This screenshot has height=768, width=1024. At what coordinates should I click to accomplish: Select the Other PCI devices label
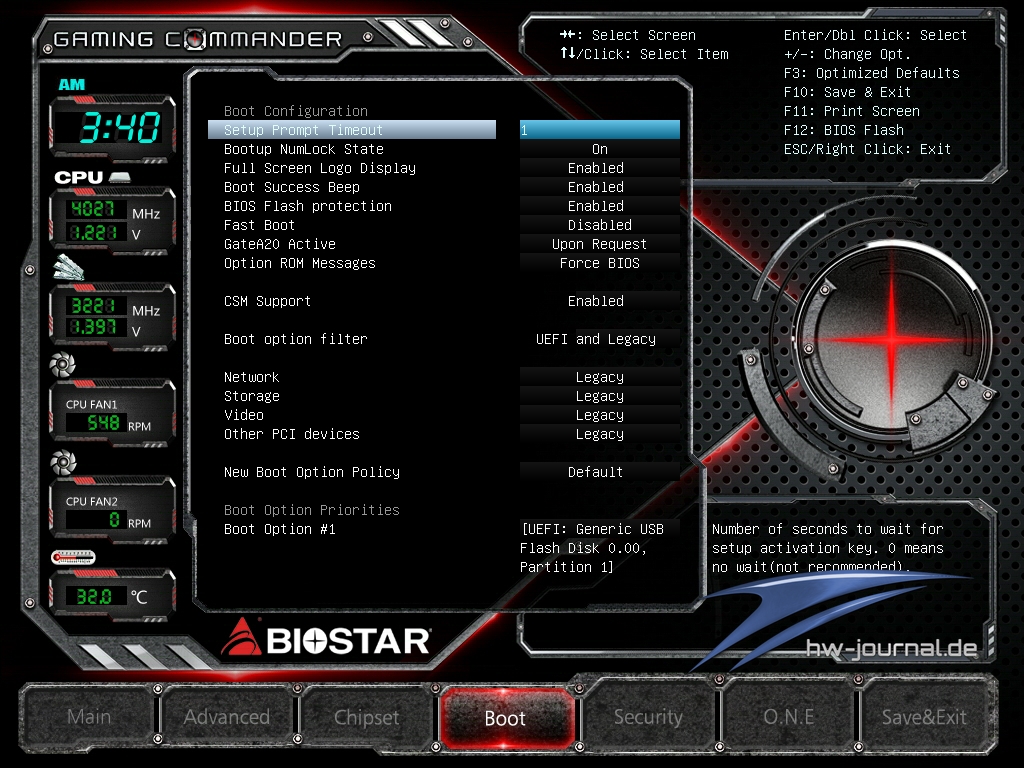pyautogui.click(x=292, y=434)
